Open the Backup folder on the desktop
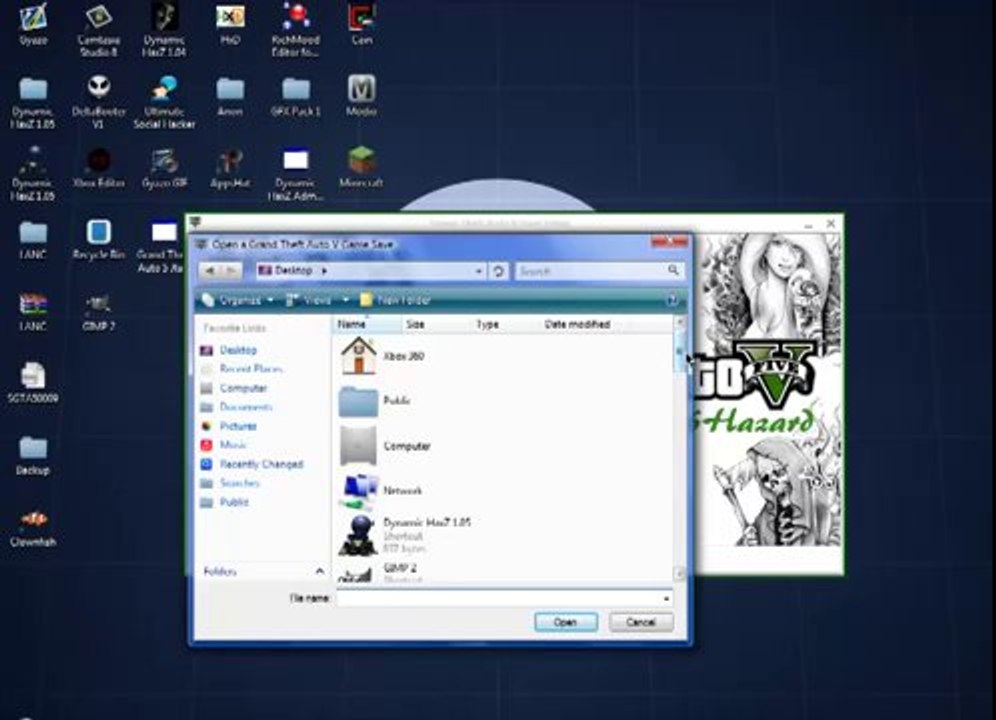Screen dimensions: 996x720 tap(33, 455)
